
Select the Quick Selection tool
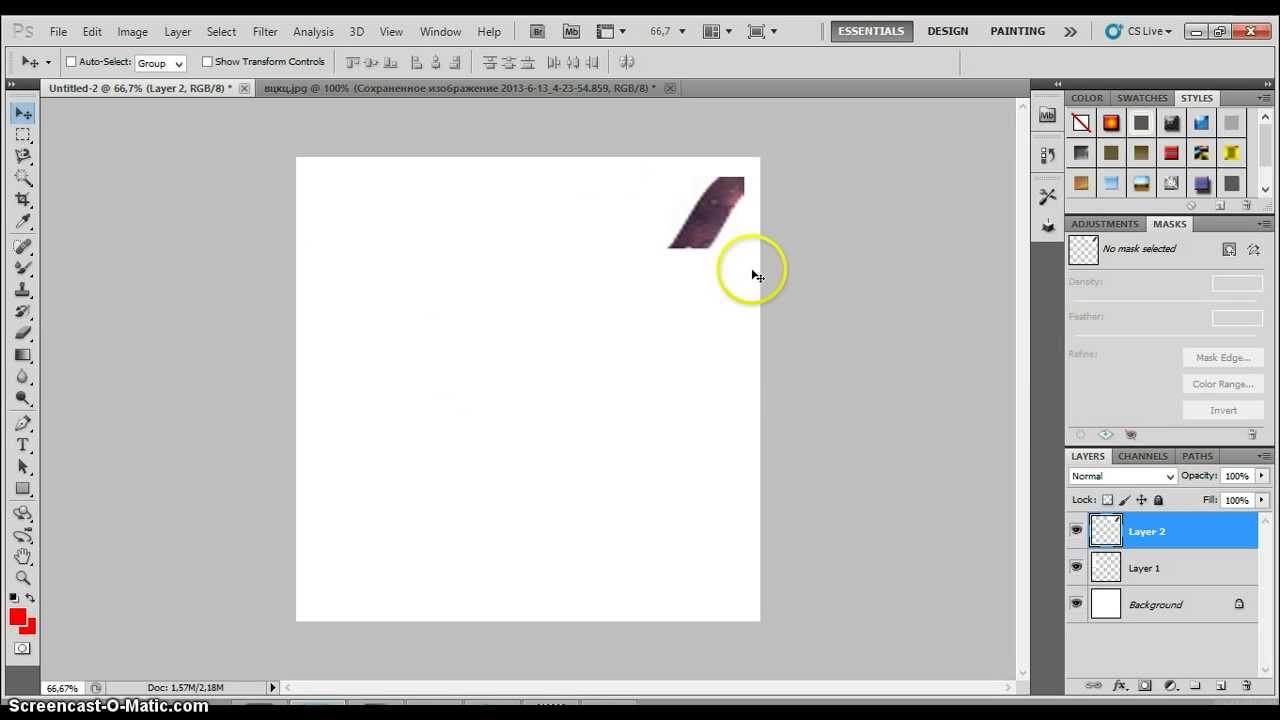click(x=23, y=179)
